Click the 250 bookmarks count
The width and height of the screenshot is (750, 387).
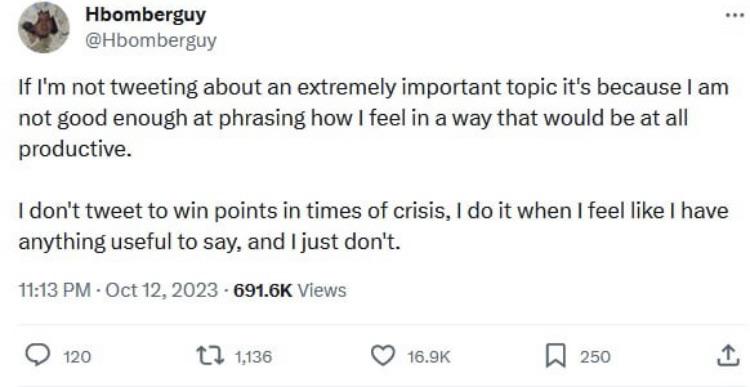(x=596, y=357)
